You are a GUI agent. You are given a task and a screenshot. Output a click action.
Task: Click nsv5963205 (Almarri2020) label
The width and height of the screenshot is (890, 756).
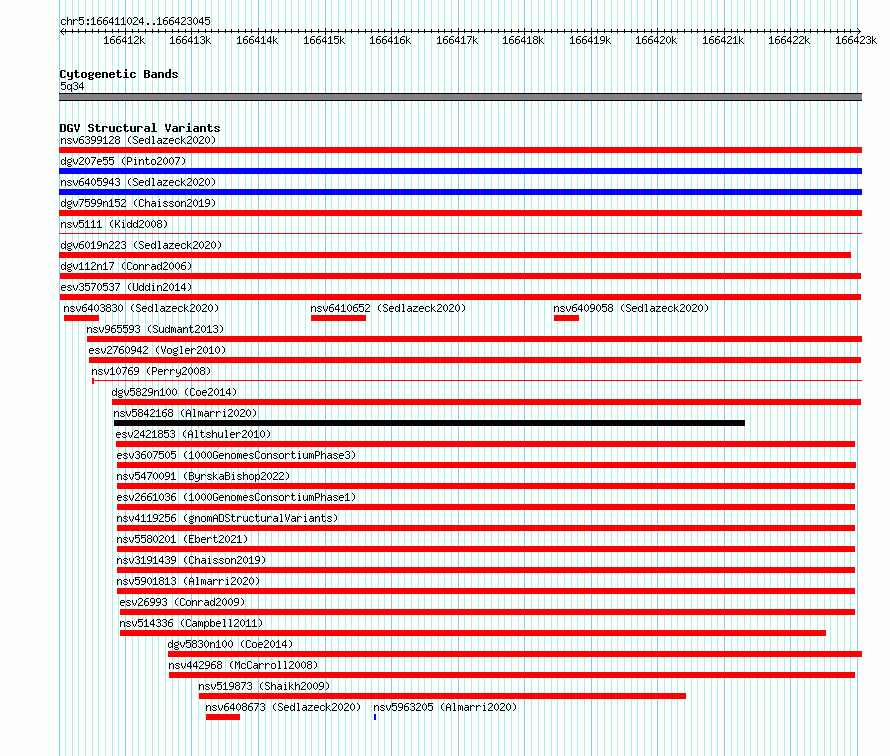click(445, 707)
